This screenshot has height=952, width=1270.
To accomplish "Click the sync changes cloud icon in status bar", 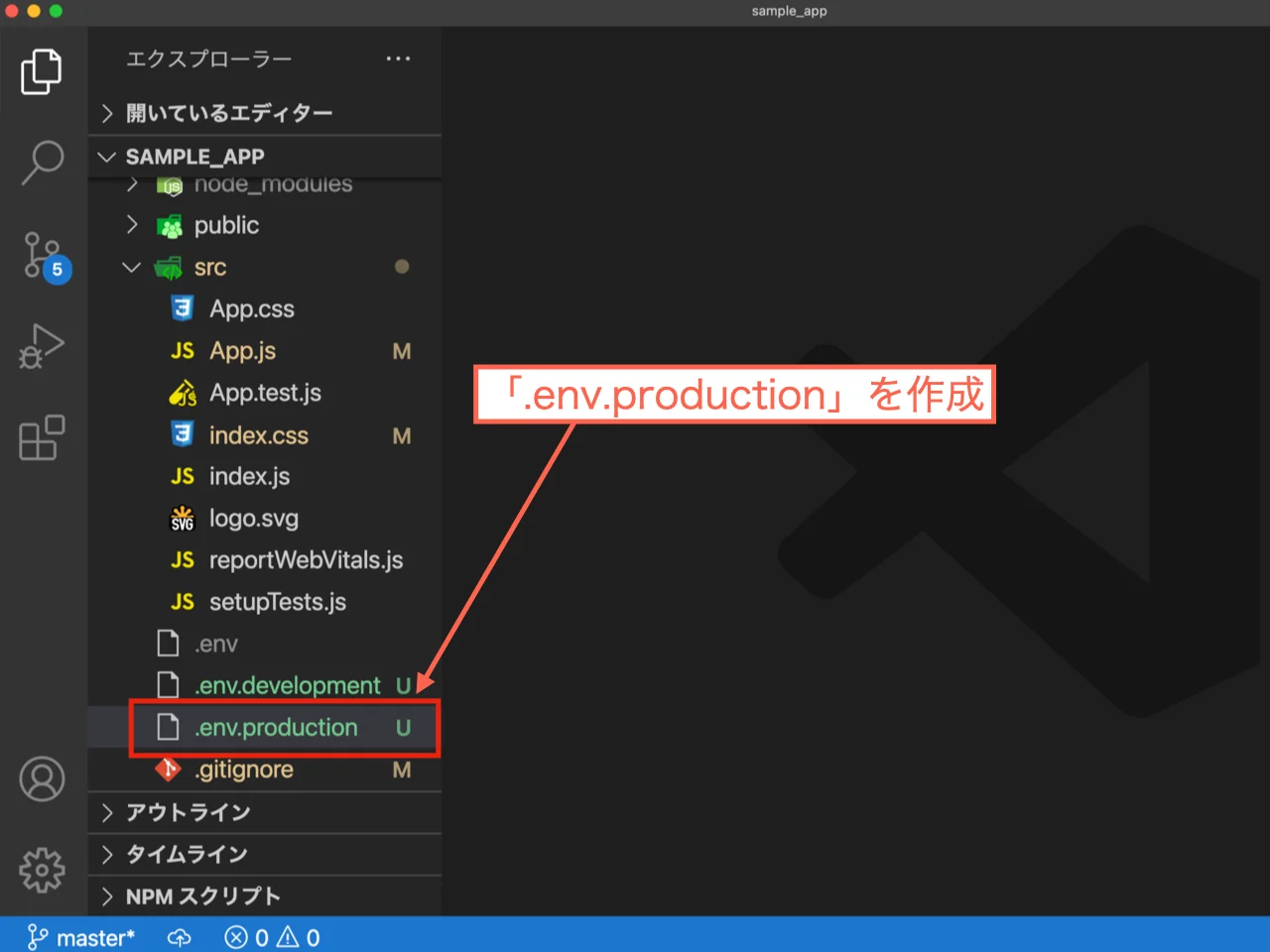I will click(x=179, y=936).
